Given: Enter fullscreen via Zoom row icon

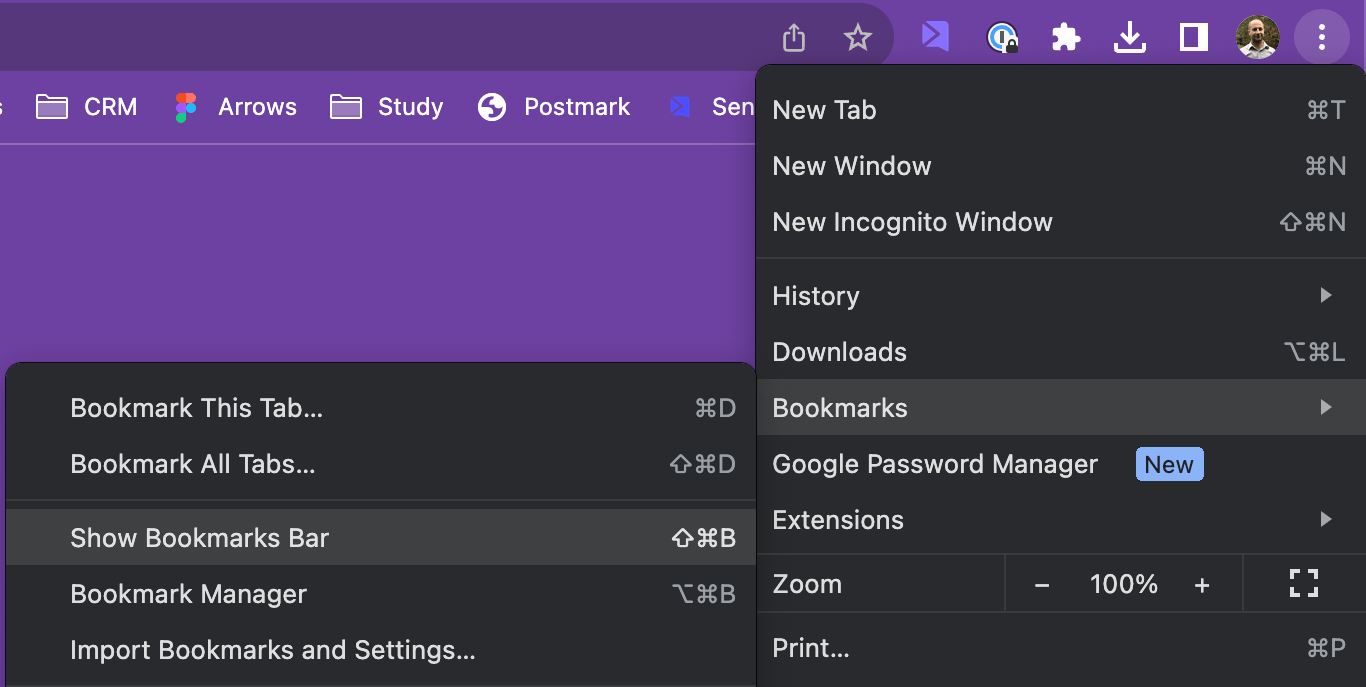Looking at the screenshot, I should pyautogui.click(x=1304, y=584).
